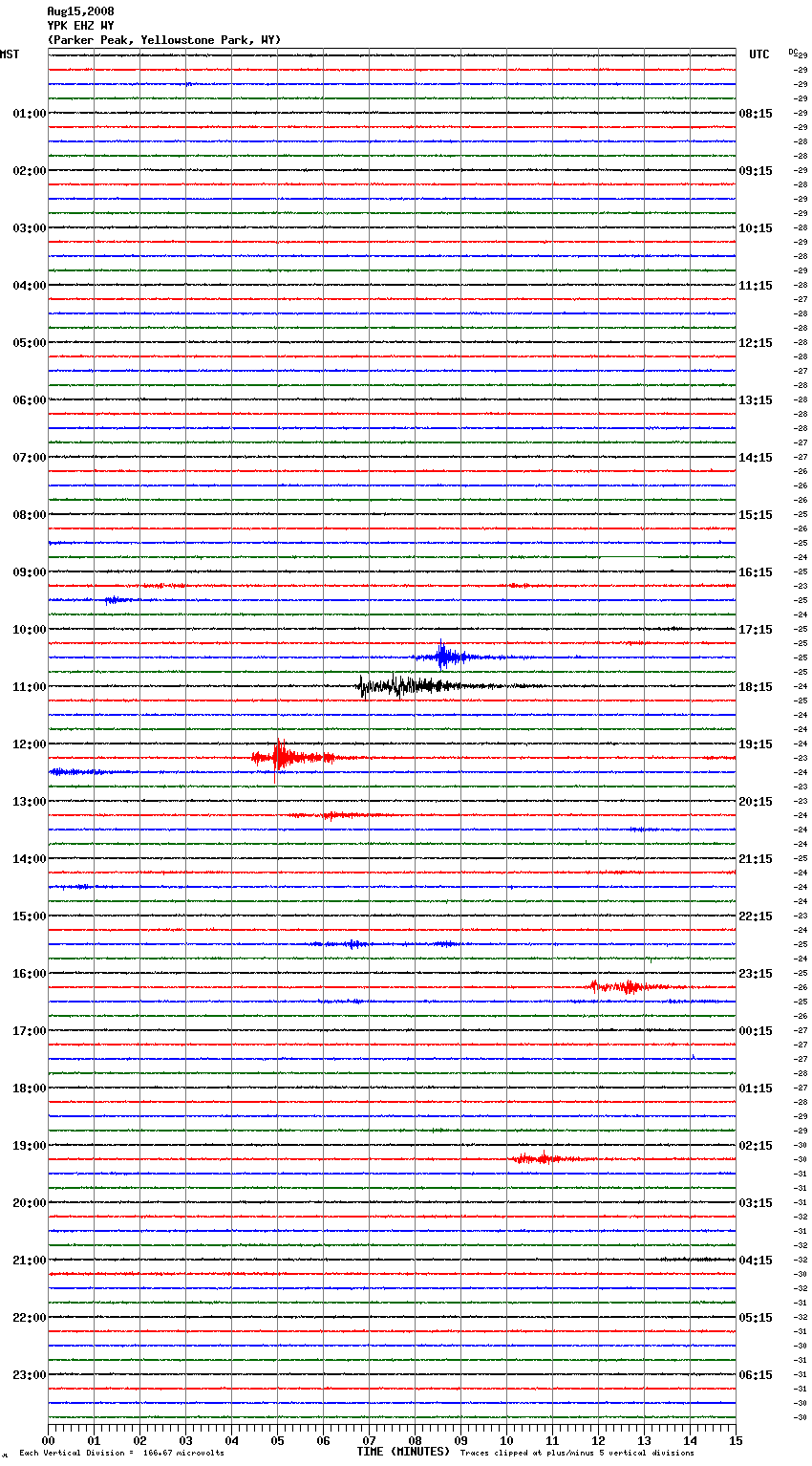This screenshot has height=1466, width=812.
Task: Click the '06:15' UTC time label
Action: pyautogui.click(x=756, y=1375)
